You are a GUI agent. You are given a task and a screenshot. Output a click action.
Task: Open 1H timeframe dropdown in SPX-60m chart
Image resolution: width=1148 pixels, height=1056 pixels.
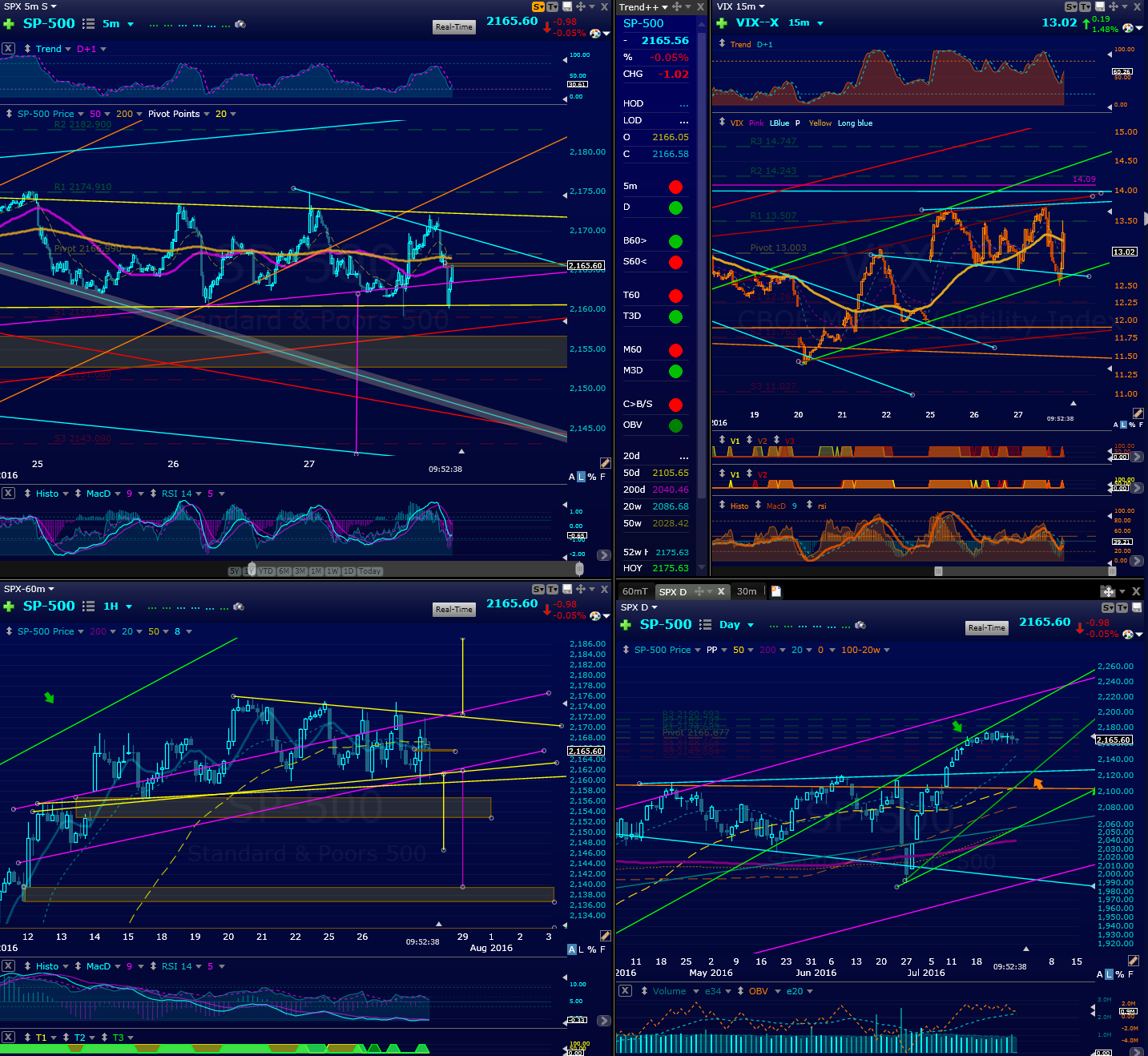tap(129, 607)
